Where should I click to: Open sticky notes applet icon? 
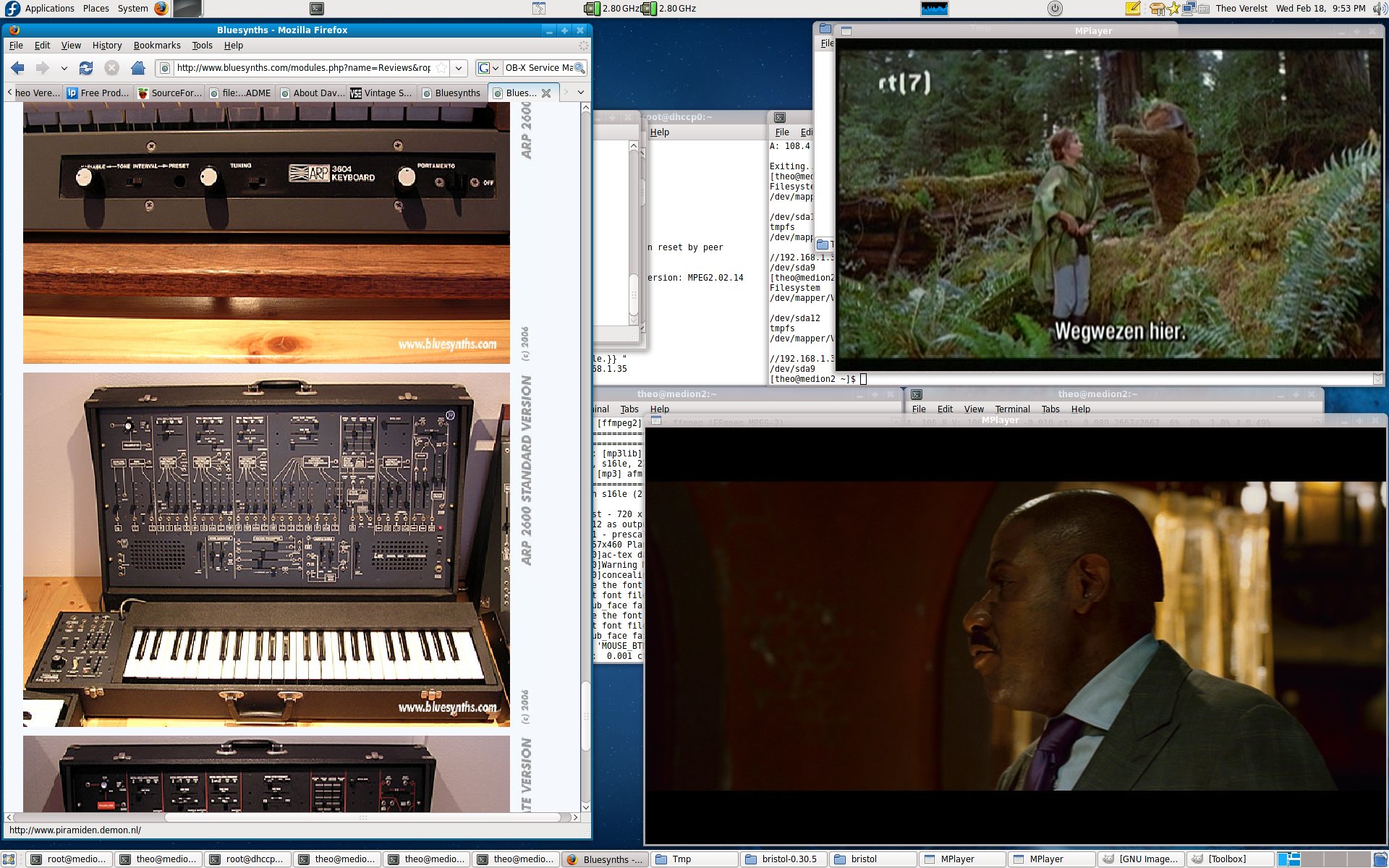(1133, 9)
